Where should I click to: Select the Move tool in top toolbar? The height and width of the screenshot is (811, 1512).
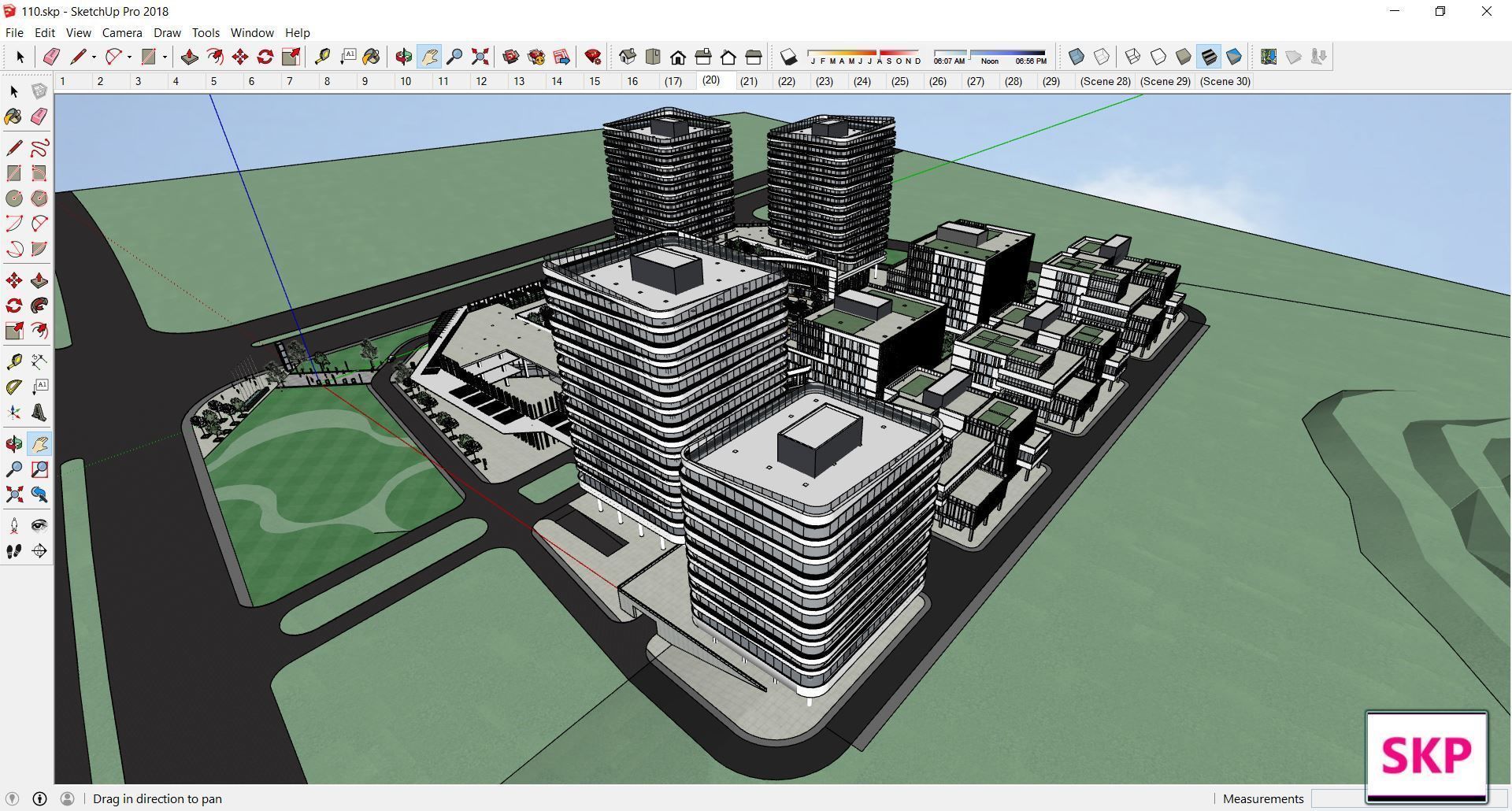coord(240,57)
